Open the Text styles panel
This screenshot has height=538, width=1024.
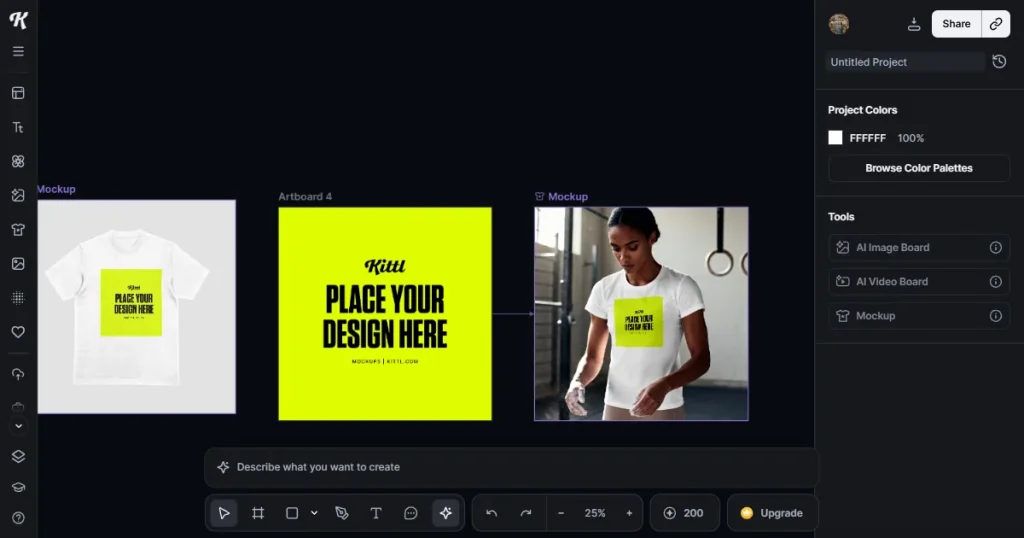tap(18, 127)
